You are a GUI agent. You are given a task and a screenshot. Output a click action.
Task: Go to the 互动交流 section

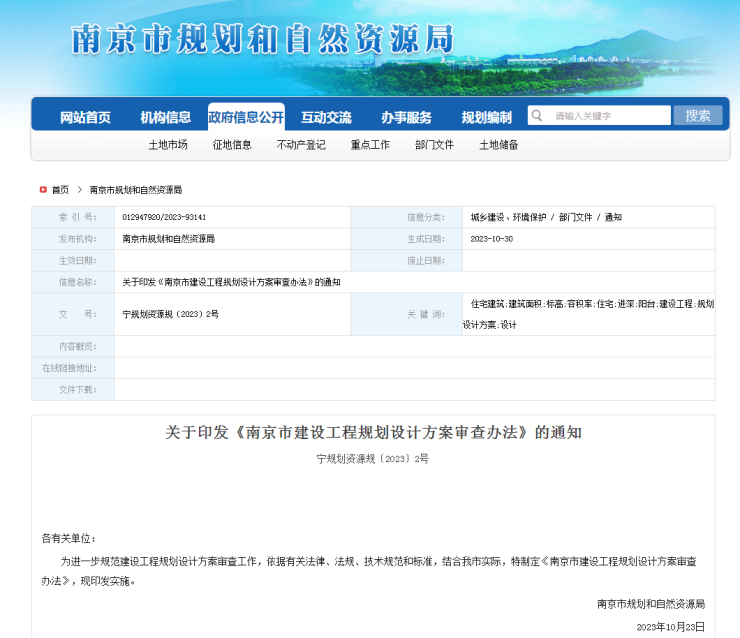tap(326, 117)
